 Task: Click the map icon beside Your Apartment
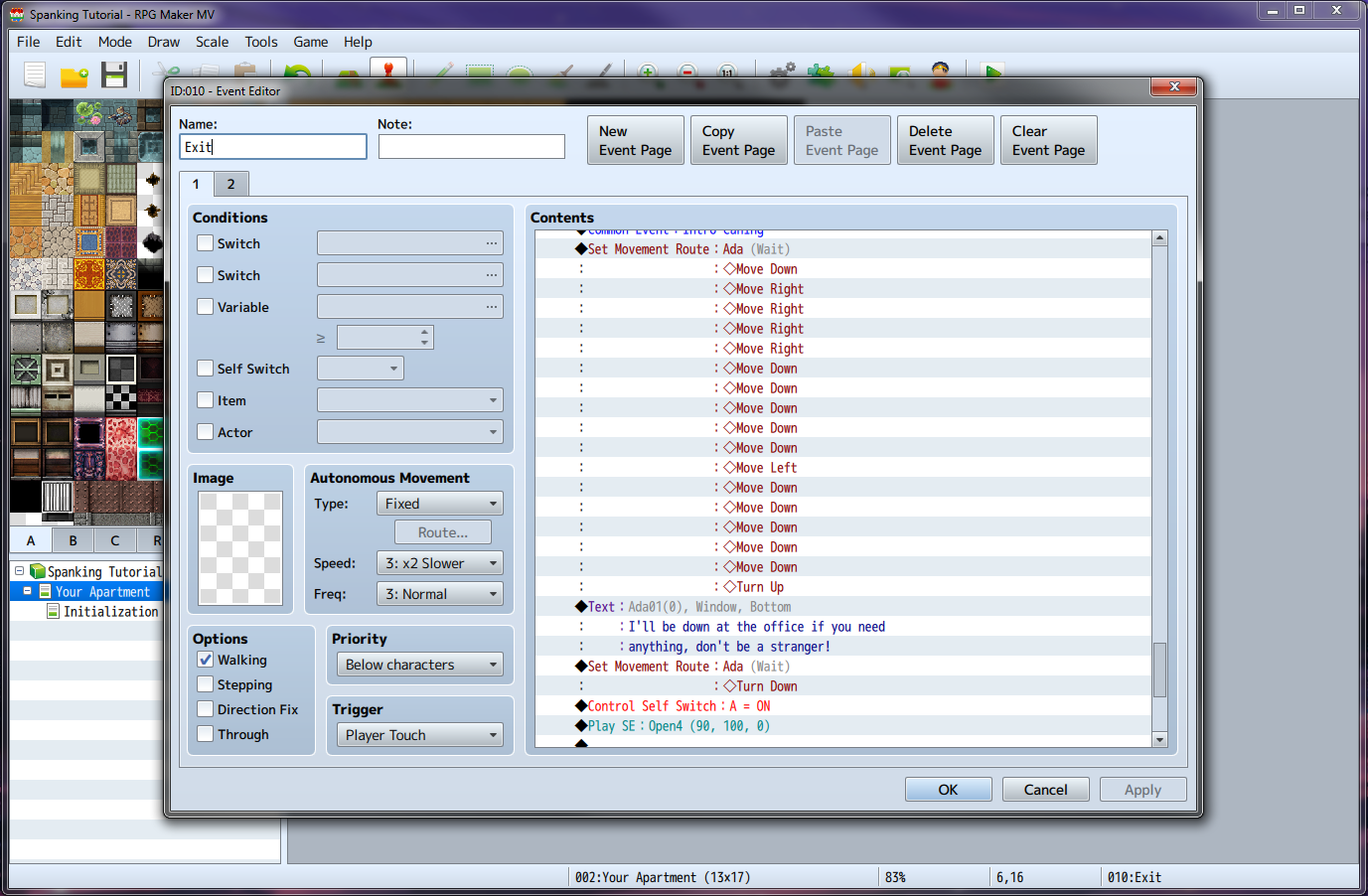(45, 591)
